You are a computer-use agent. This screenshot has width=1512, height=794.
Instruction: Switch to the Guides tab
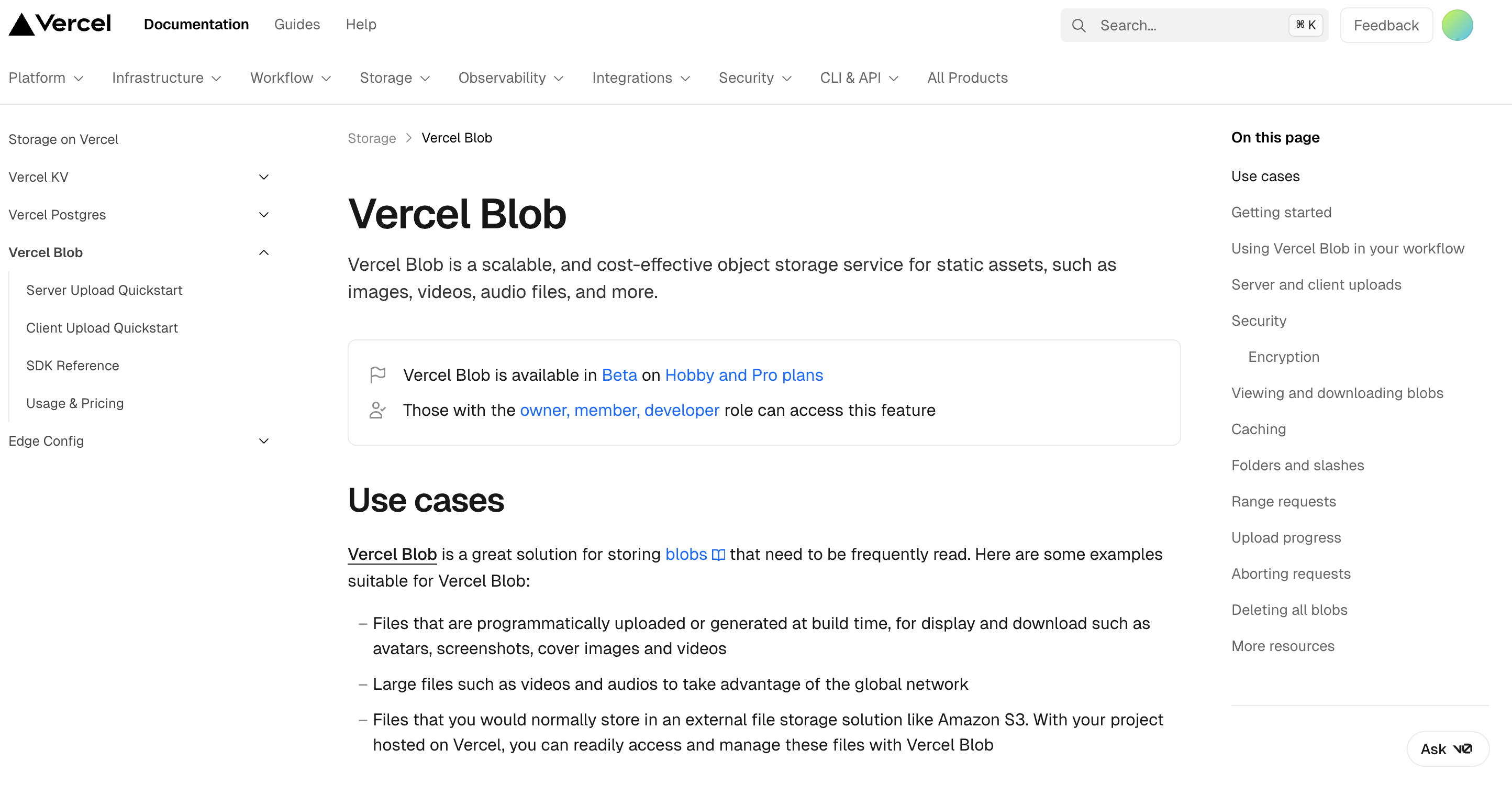click(x=297, y=25)
